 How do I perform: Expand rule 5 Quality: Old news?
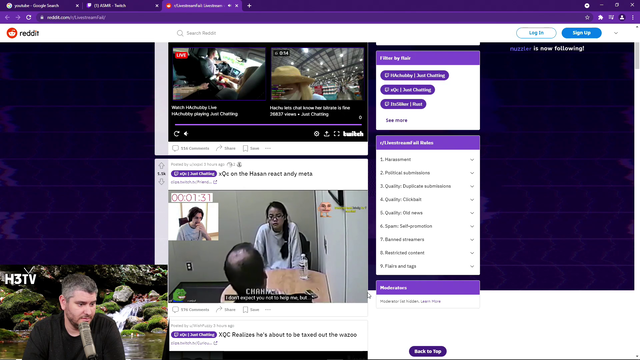tap(427, 213)
